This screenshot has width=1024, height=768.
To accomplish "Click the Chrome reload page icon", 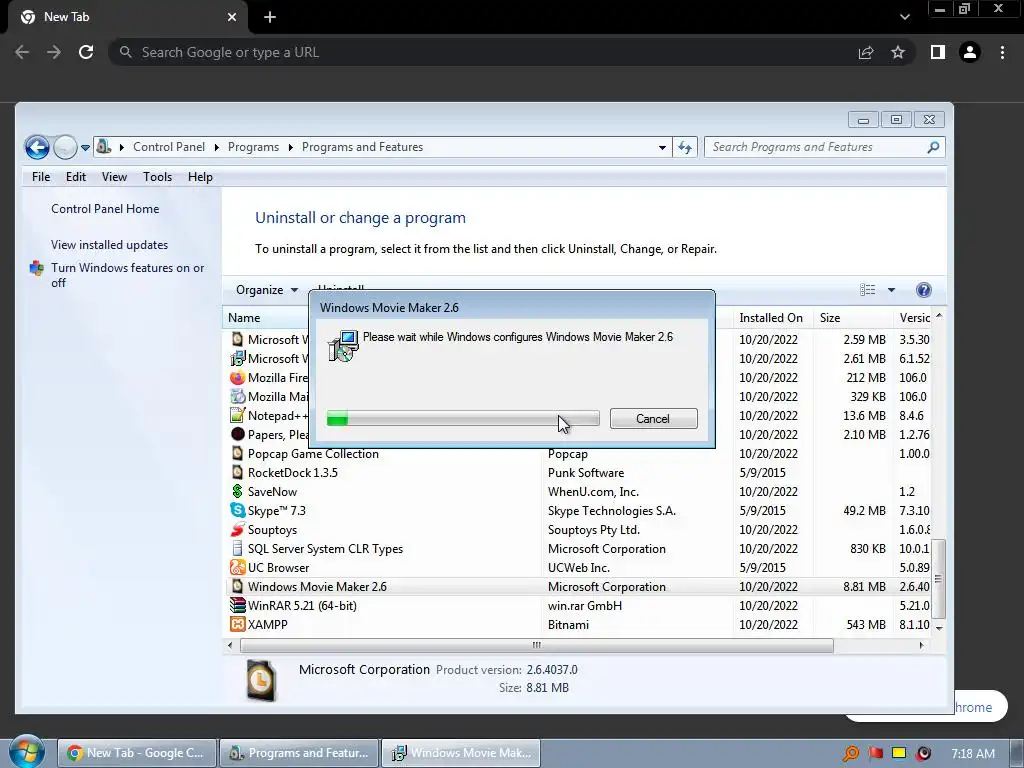I will (86, 52).
